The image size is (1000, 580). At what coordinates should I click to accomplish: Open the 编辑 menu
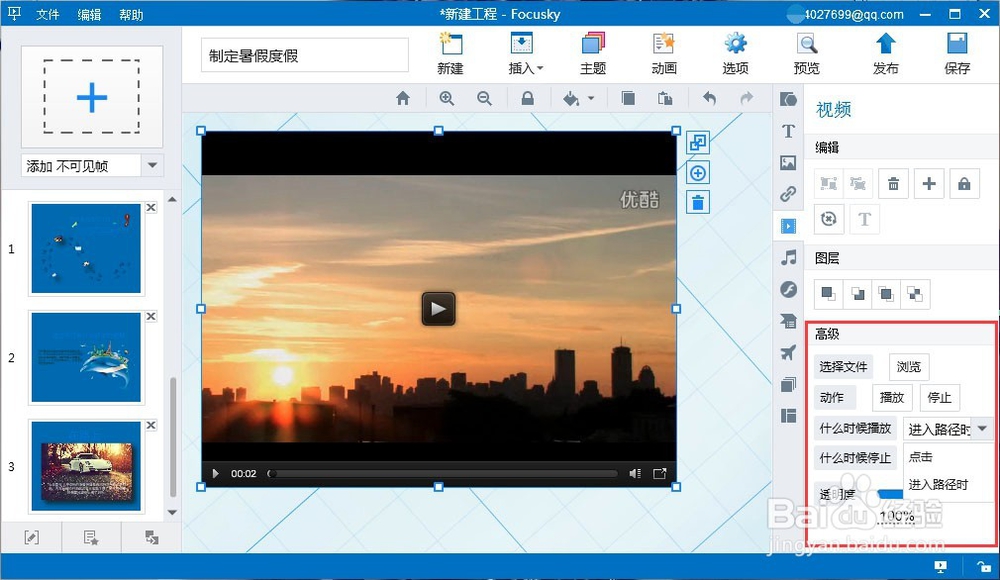(x=89, y=14)
